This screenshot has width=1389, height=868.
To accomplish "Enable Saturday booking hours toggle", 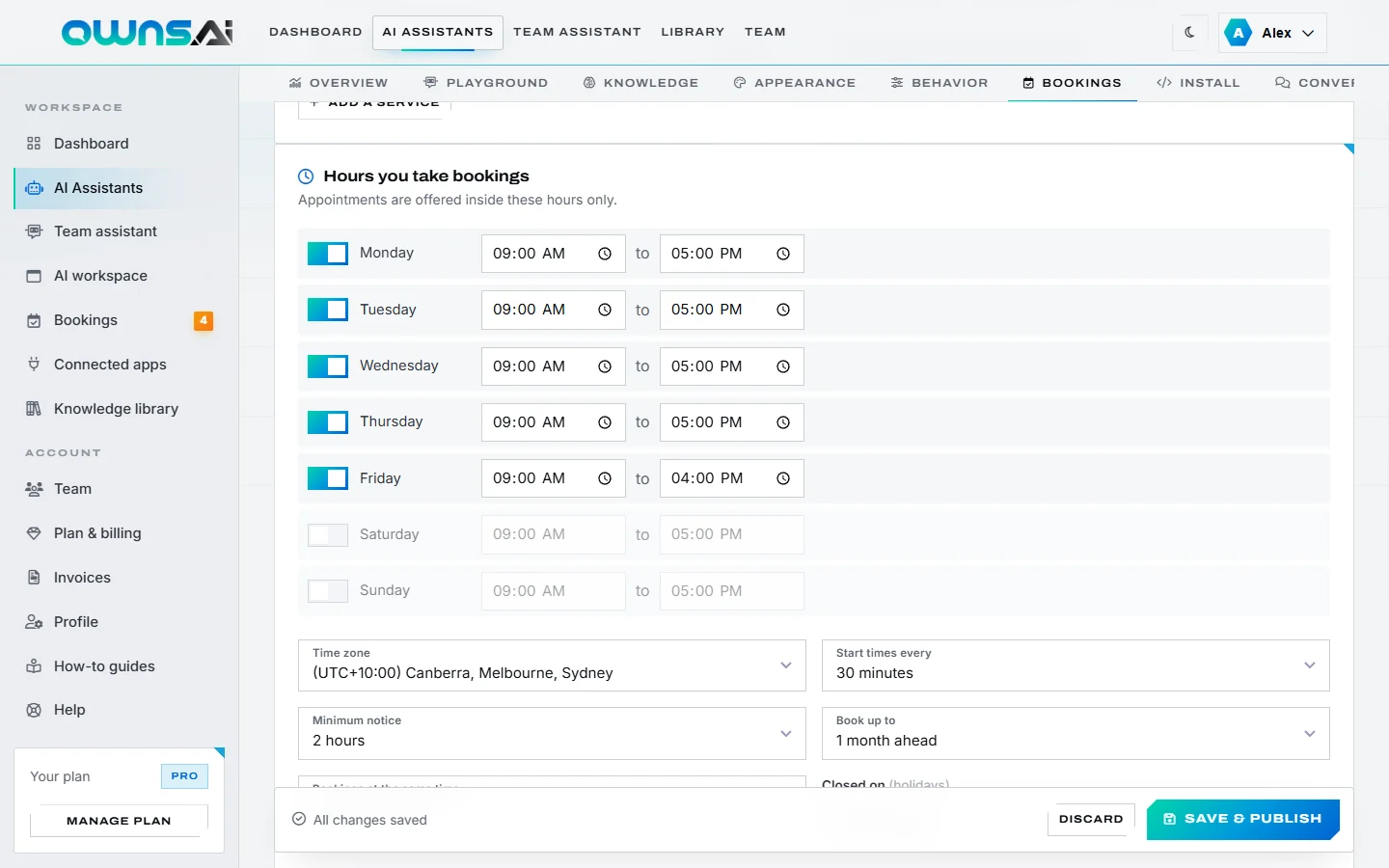I will [328, 535].
